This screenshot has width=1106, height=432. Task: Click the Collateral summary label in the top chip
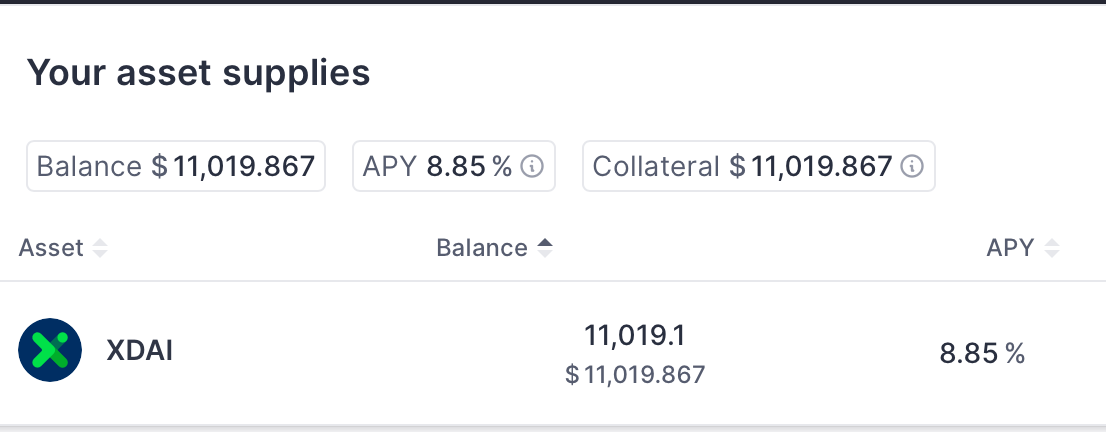656,167
